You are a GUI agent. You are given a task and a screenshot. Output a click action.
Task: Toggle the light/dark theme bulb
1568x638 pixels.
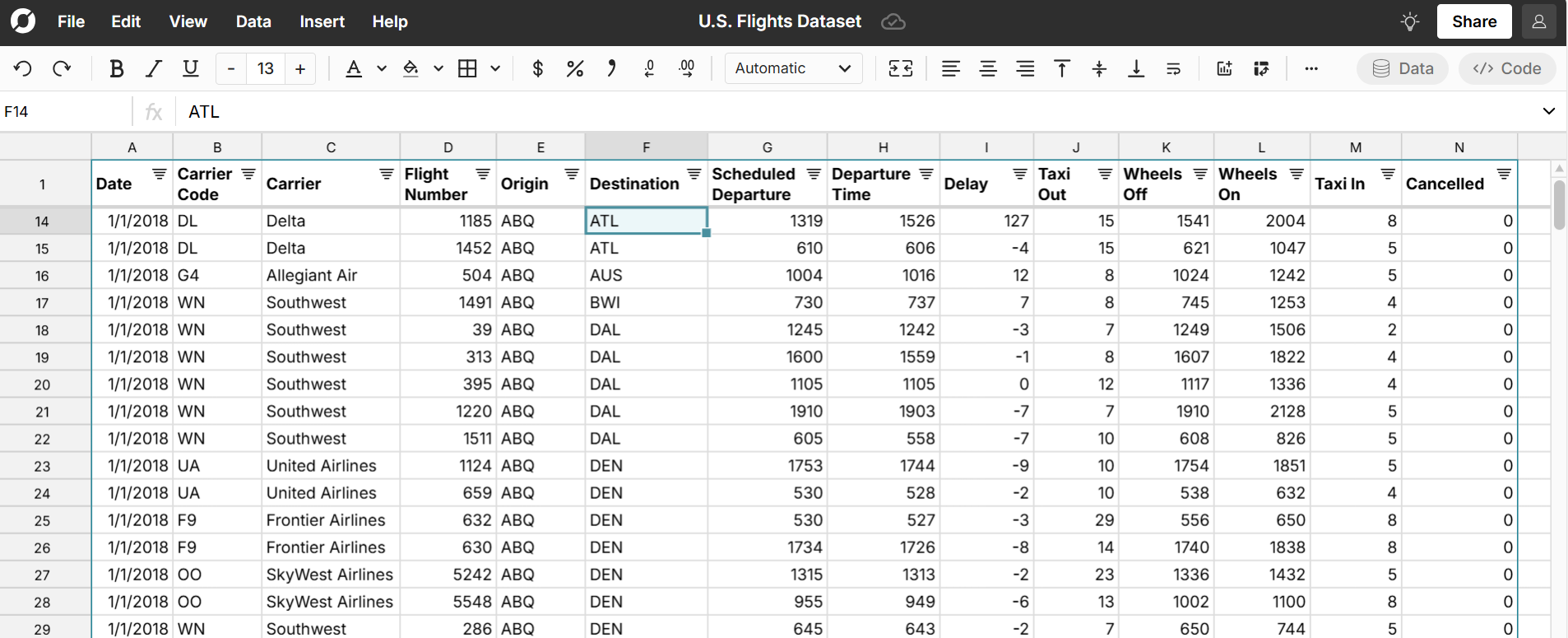click(x=1410, y=21)
